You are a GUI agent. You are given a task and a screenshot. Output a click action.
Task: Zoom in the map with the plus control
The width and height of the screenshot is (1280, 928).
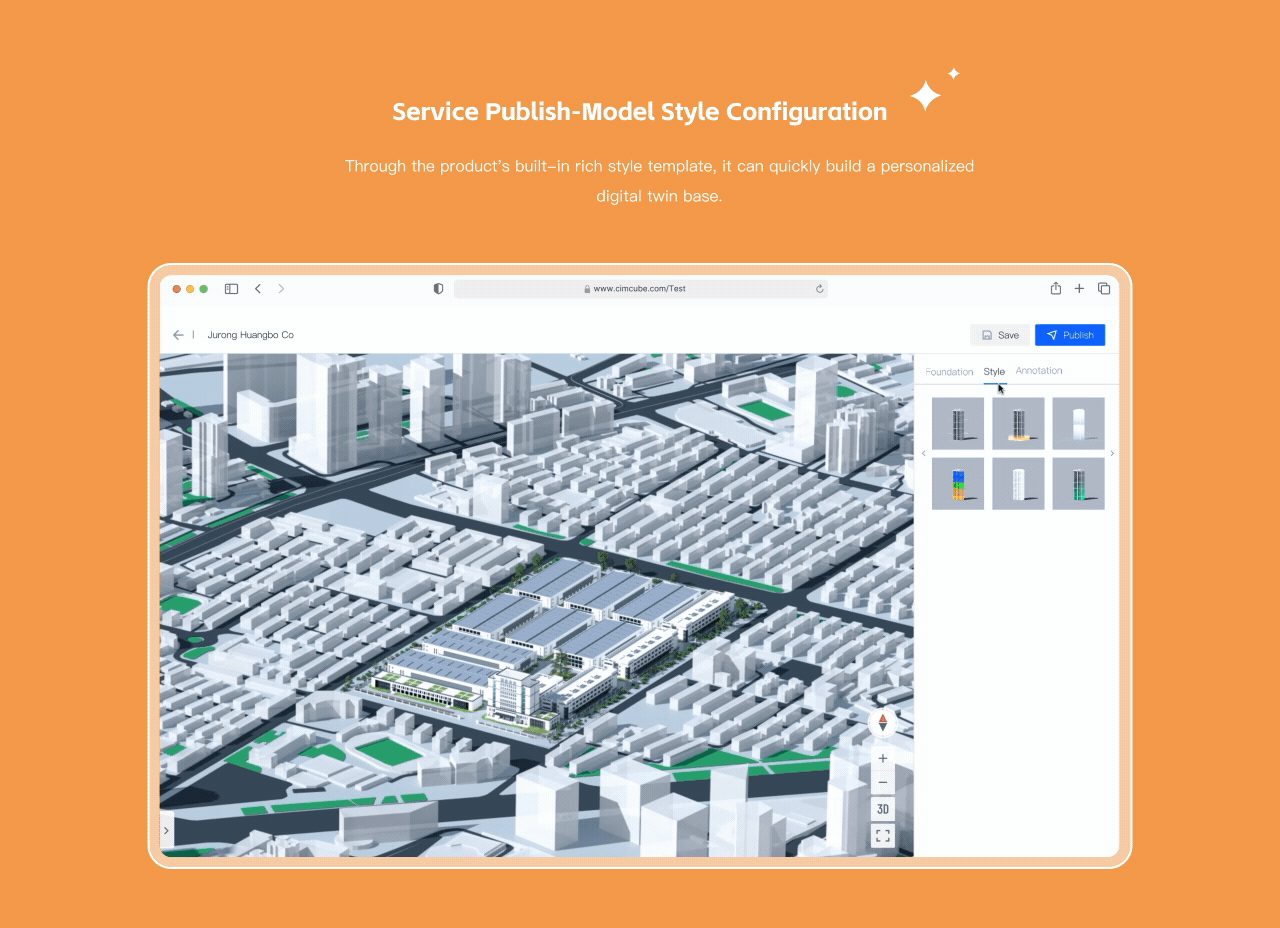pos(883,759)
